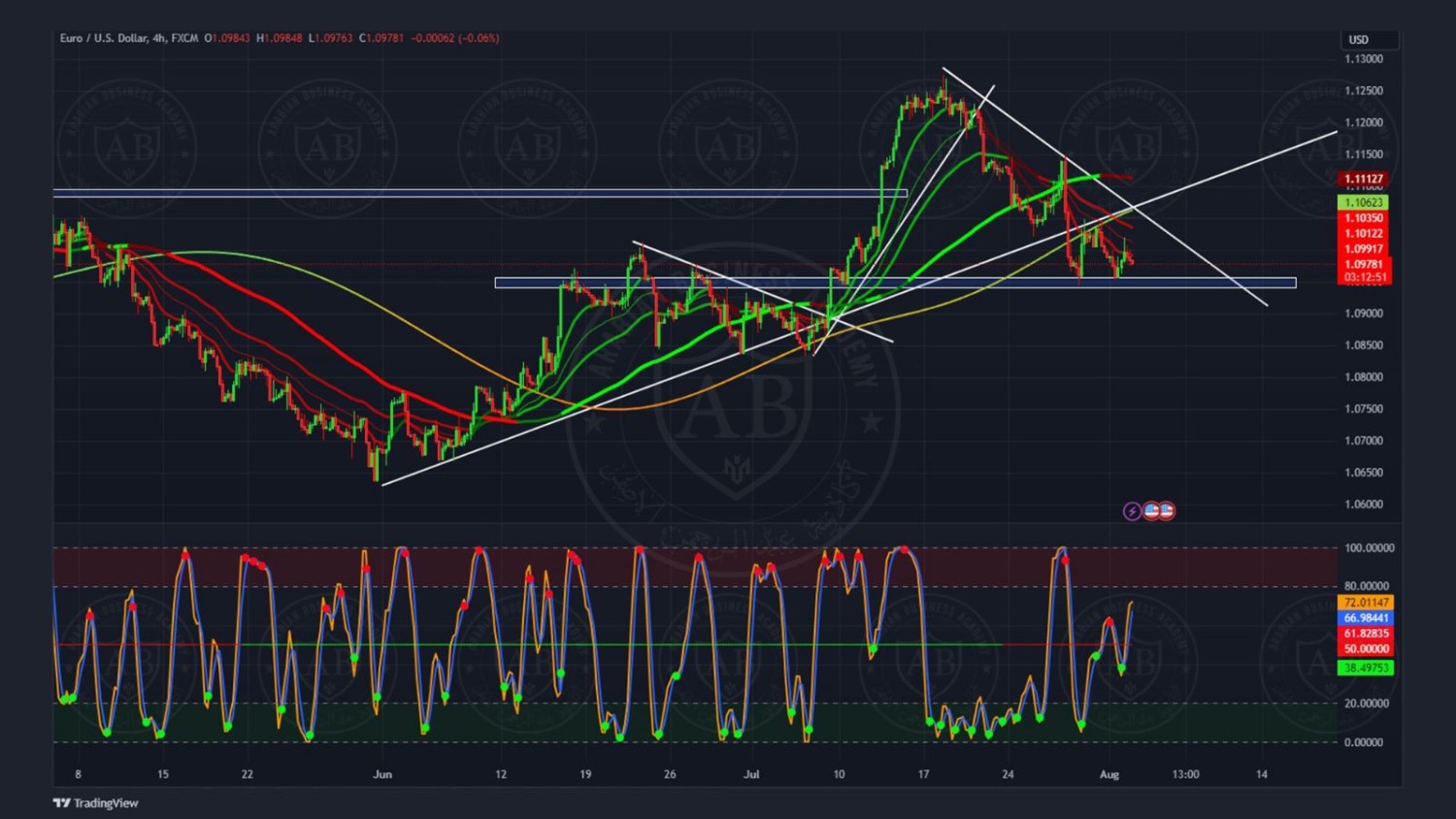Click the TradingView logo
The image size is (1456, 819).
point(95,803)
